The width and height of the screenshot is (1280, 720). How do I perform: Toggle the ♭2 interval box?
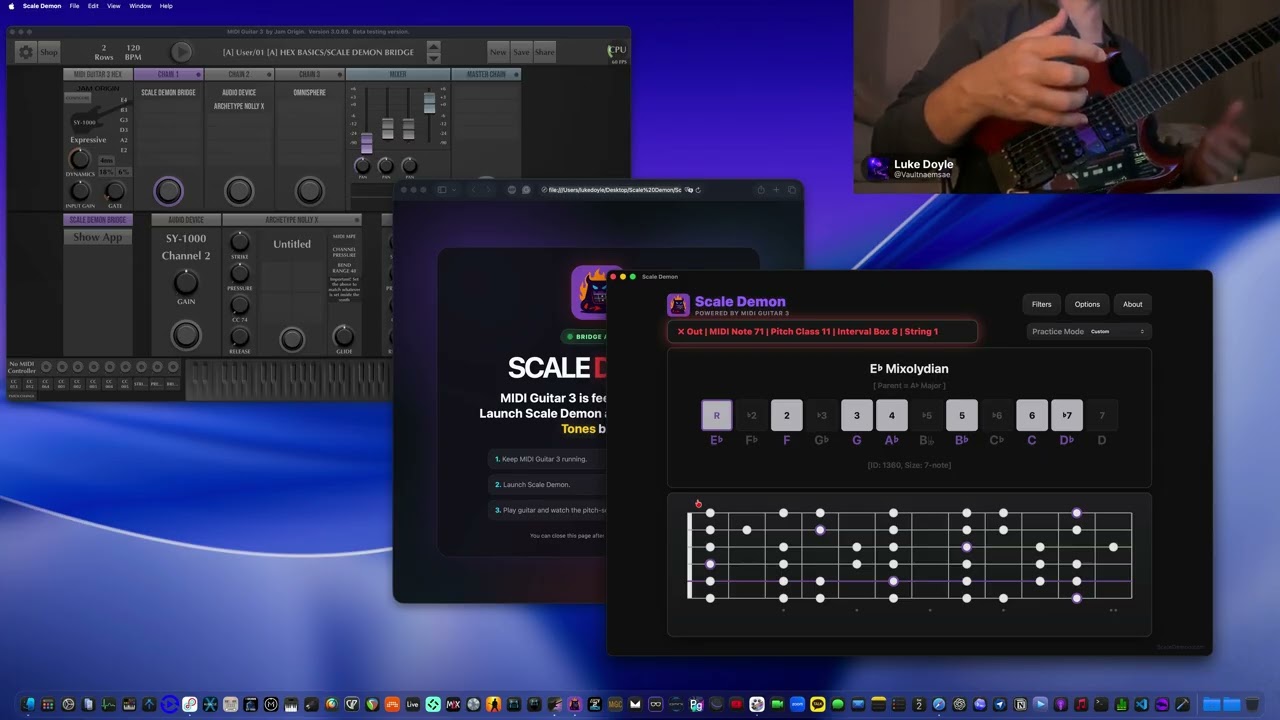751,415
